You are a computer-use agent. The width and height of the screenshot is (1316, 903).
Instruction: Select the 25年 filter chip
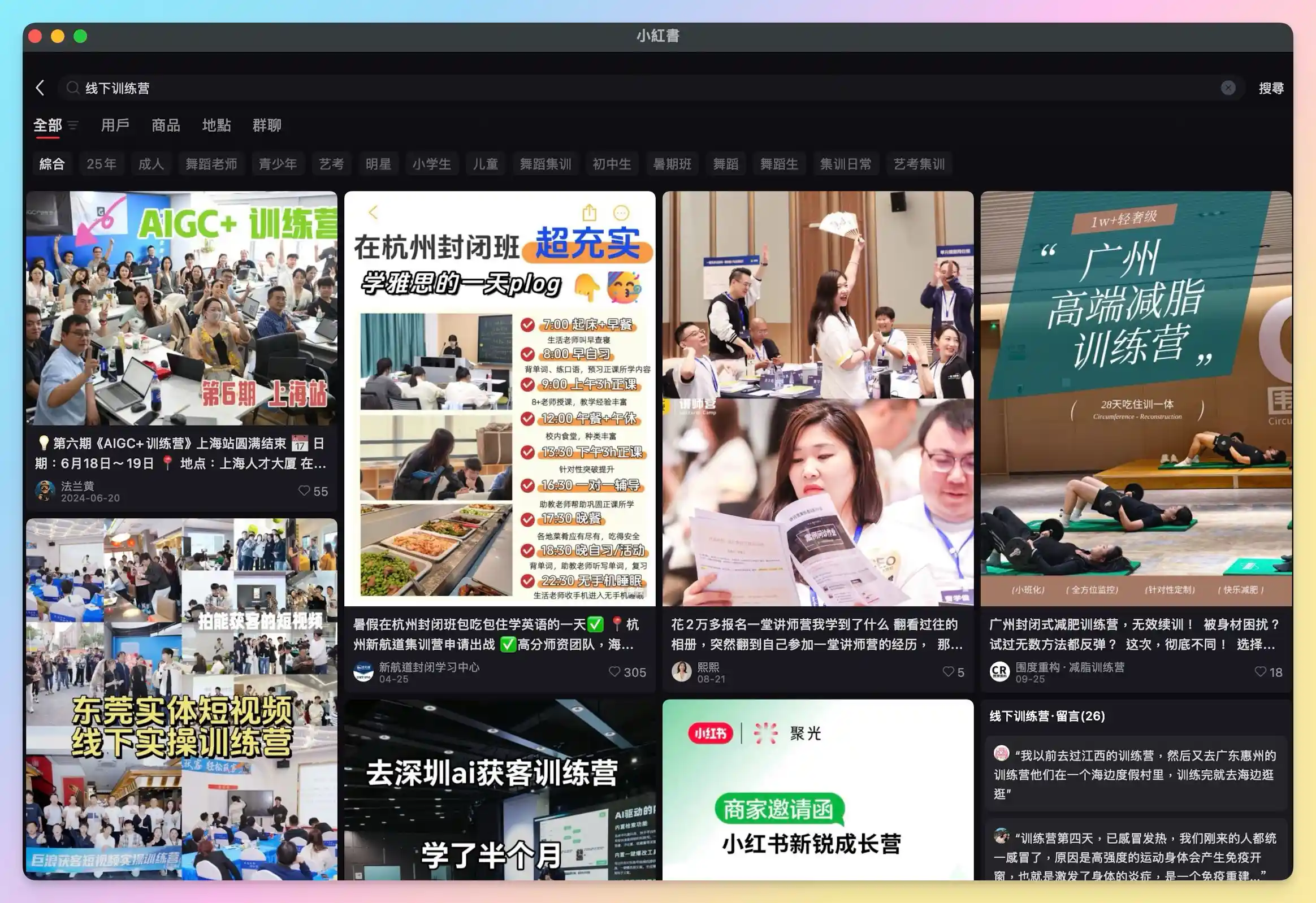coord(101,164)
